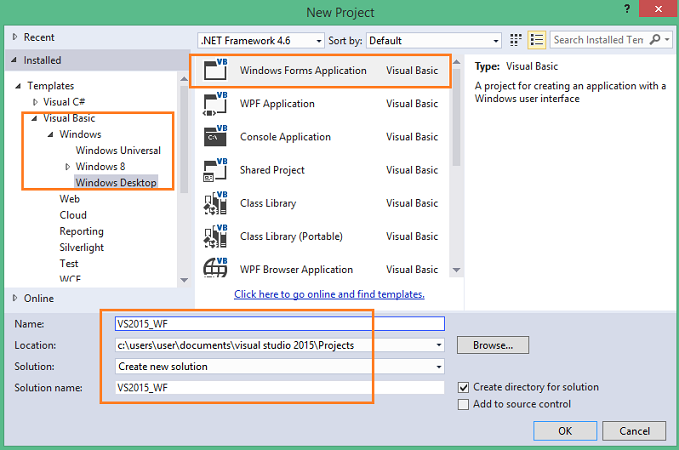The width and height of the screenshot is (679, 450).
Task: Expand the Visual C# tree node
Action: pyautogui.click(x=36, y=102)
